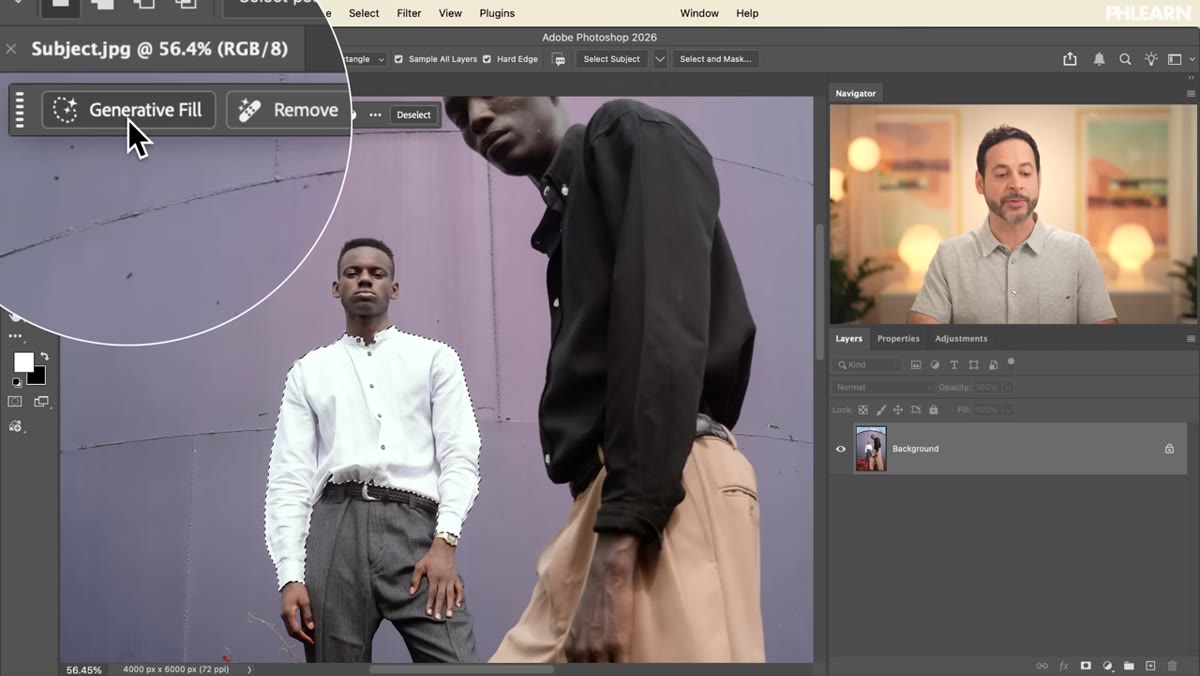Switch to the Properties tab

[898, 339]
